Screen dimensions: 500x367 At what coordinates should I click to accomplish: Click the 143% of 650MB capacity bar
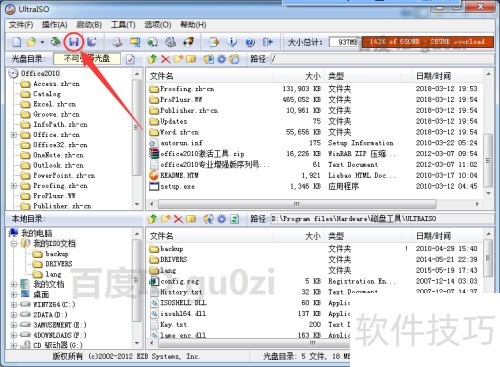point(428,42)
